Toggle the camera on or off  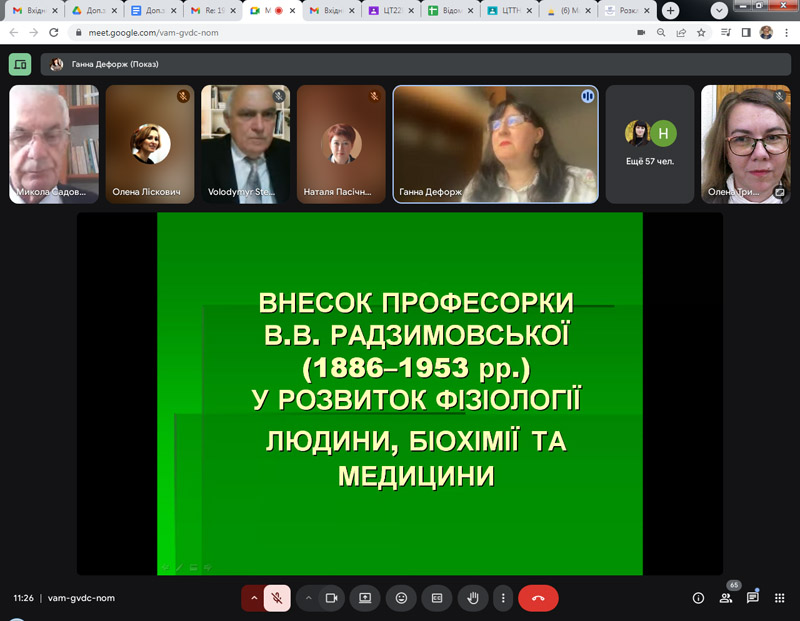tap(332, 598)
